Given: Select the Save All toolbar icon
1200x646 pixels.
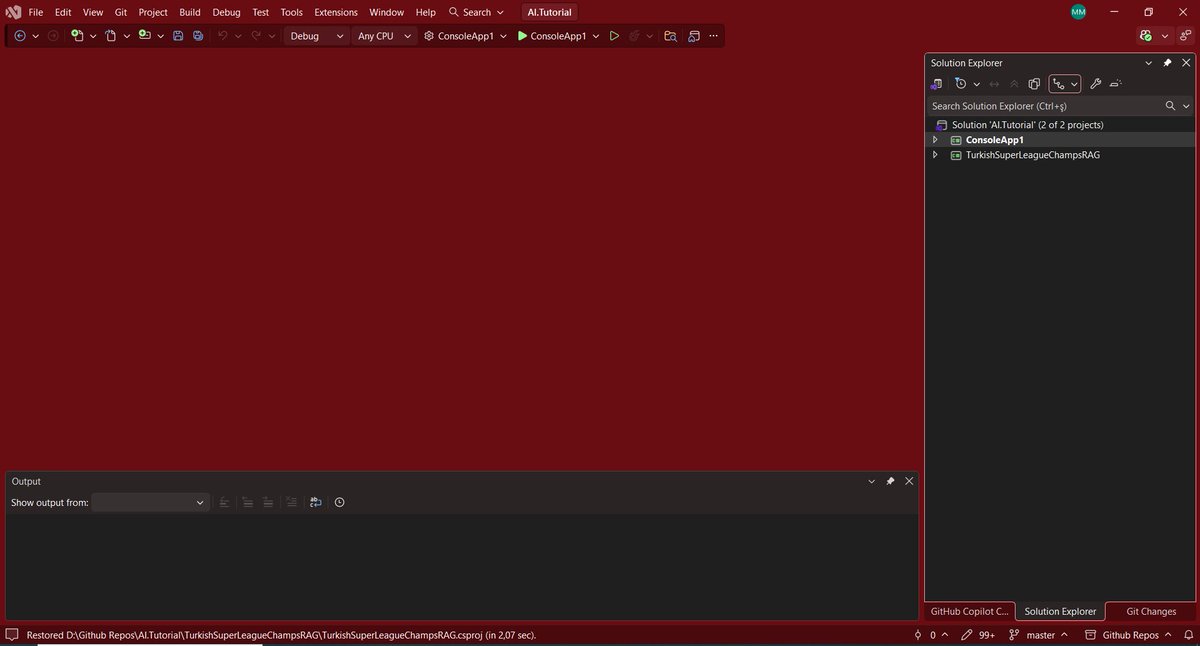Looking at the screenshot, I should click(x=199, y=36).
